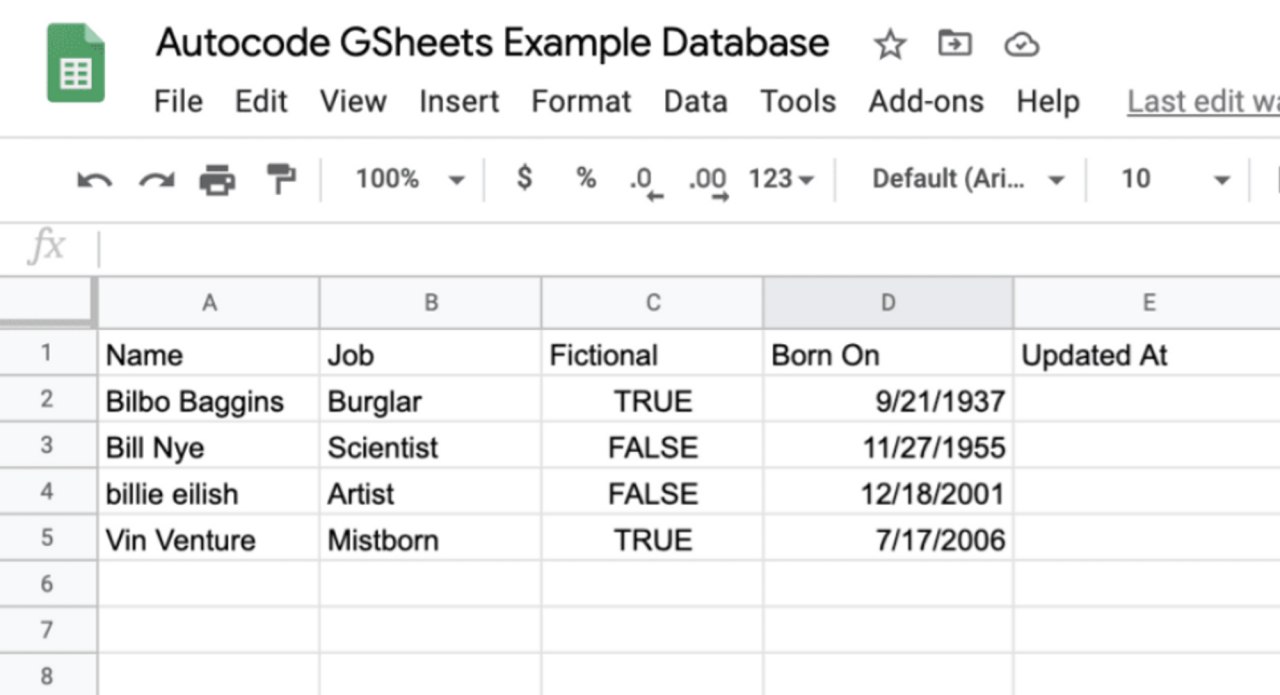This screenshot has width=1280, height=695.
Task: Open the Default (Arial) font dropdown
Action: coord(967,179)
